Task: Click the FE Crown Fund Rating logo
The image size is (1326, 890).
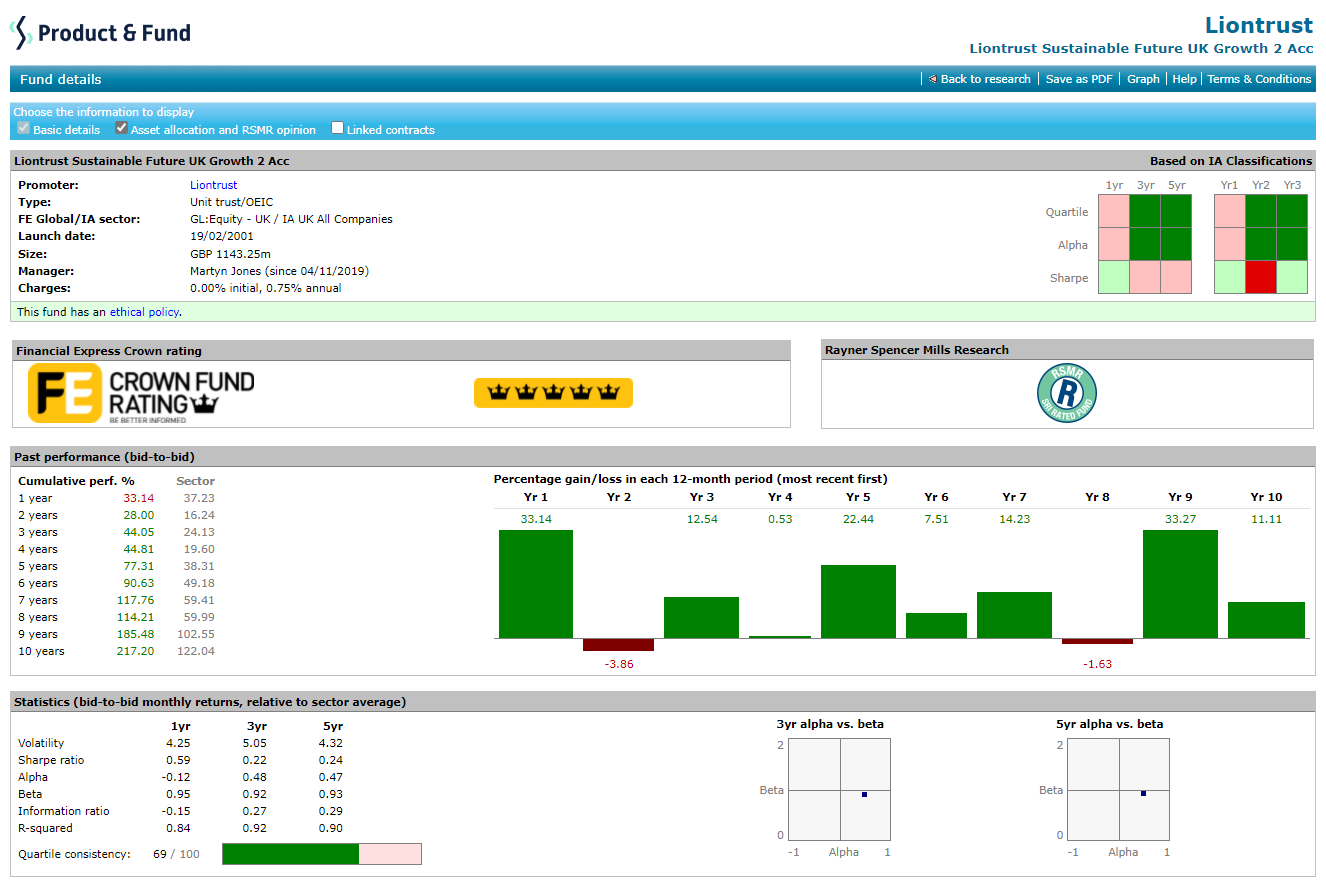Action: [x=141, y=394]
